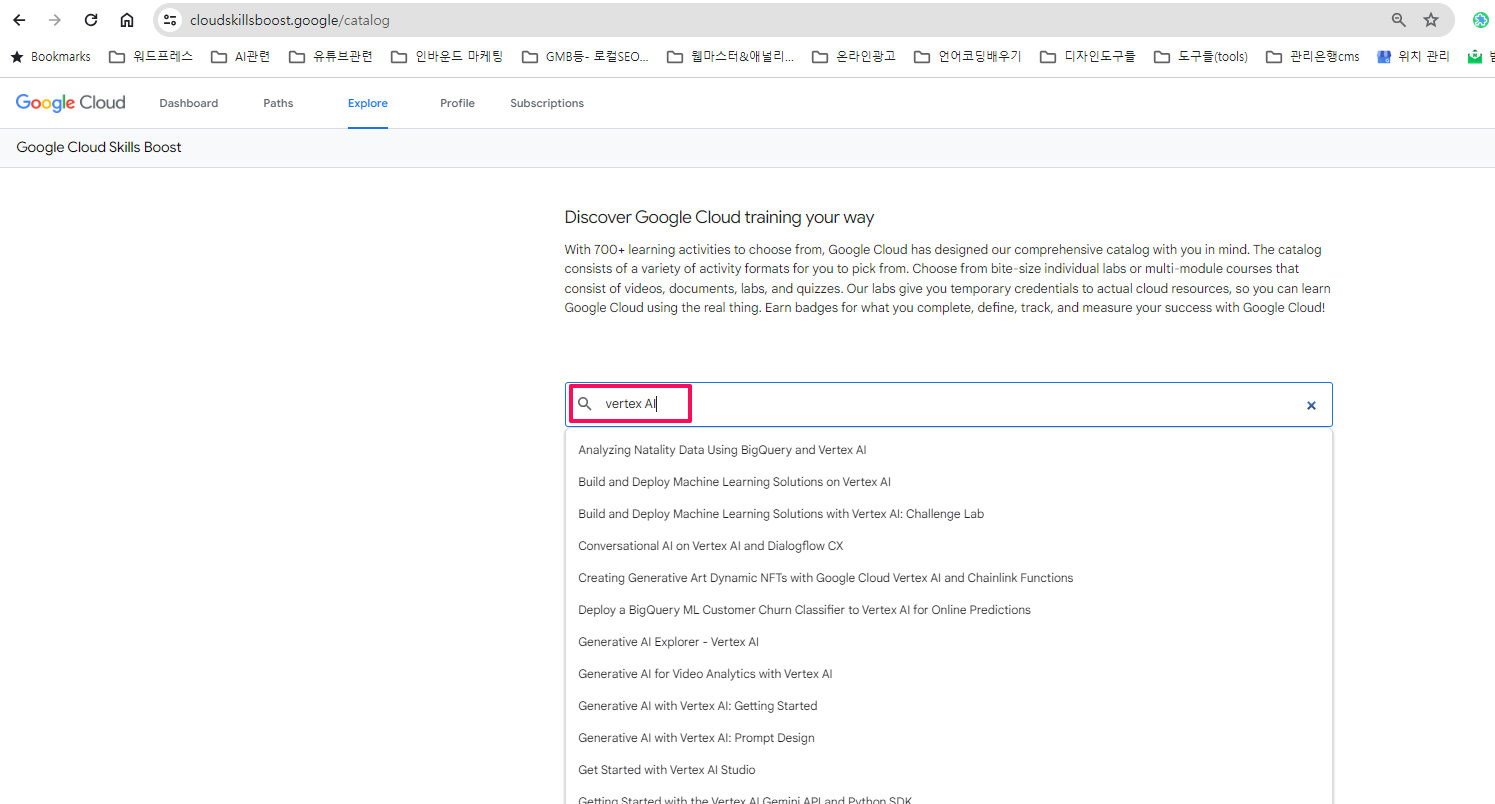Image resolution: width=1495 pixels, height=804 pixels.
Task: Open the Profile tab
Action: point(457,103)
